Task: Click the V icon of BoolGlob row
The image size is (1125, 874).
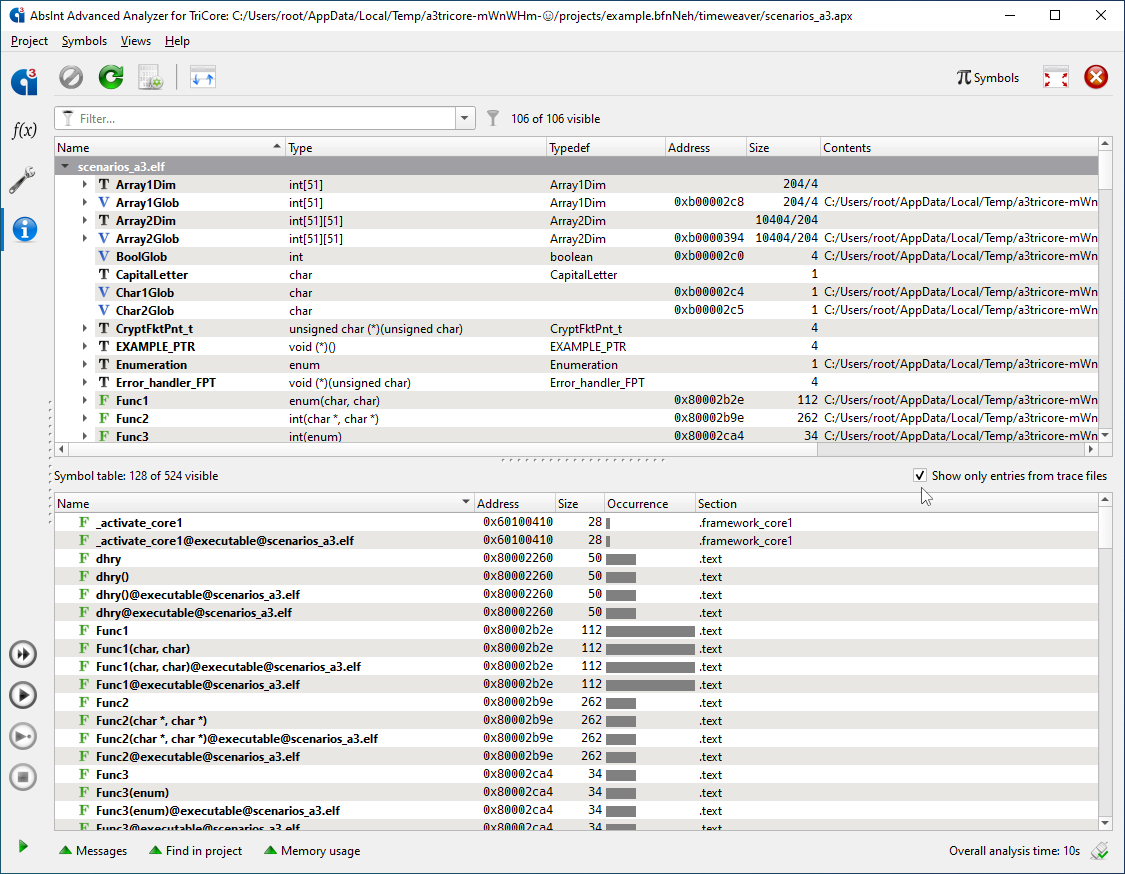Action: pos(104,256)
